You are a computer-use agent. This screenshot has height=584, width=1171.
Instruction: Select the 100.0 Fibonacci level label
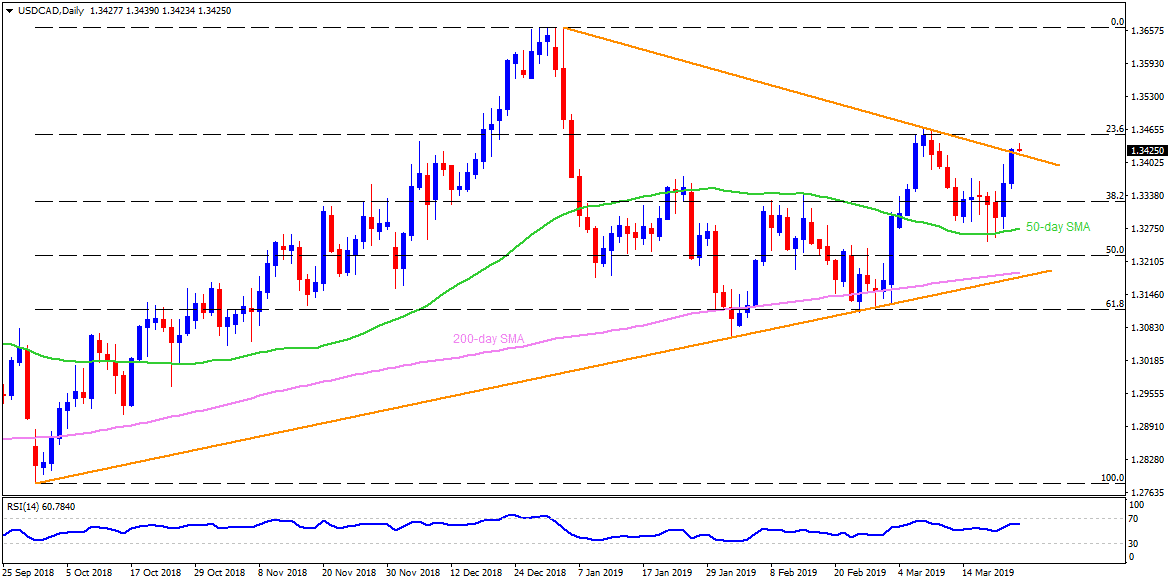pyautogui.click(x=1112, y=478)
